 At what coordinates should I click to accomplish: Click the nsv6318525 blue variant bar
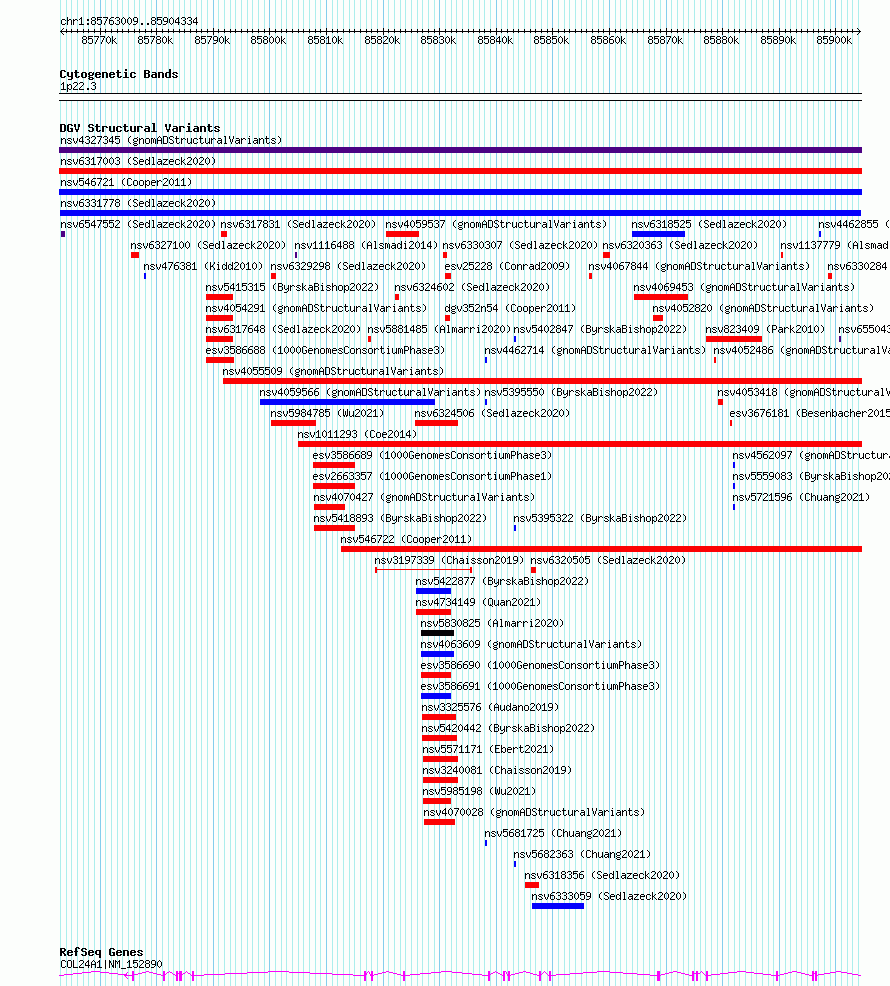659,234
